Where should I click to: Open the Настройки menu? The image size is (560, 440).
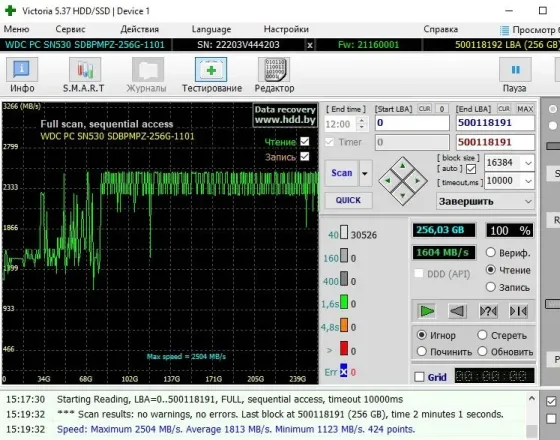[x=286, y=29]
